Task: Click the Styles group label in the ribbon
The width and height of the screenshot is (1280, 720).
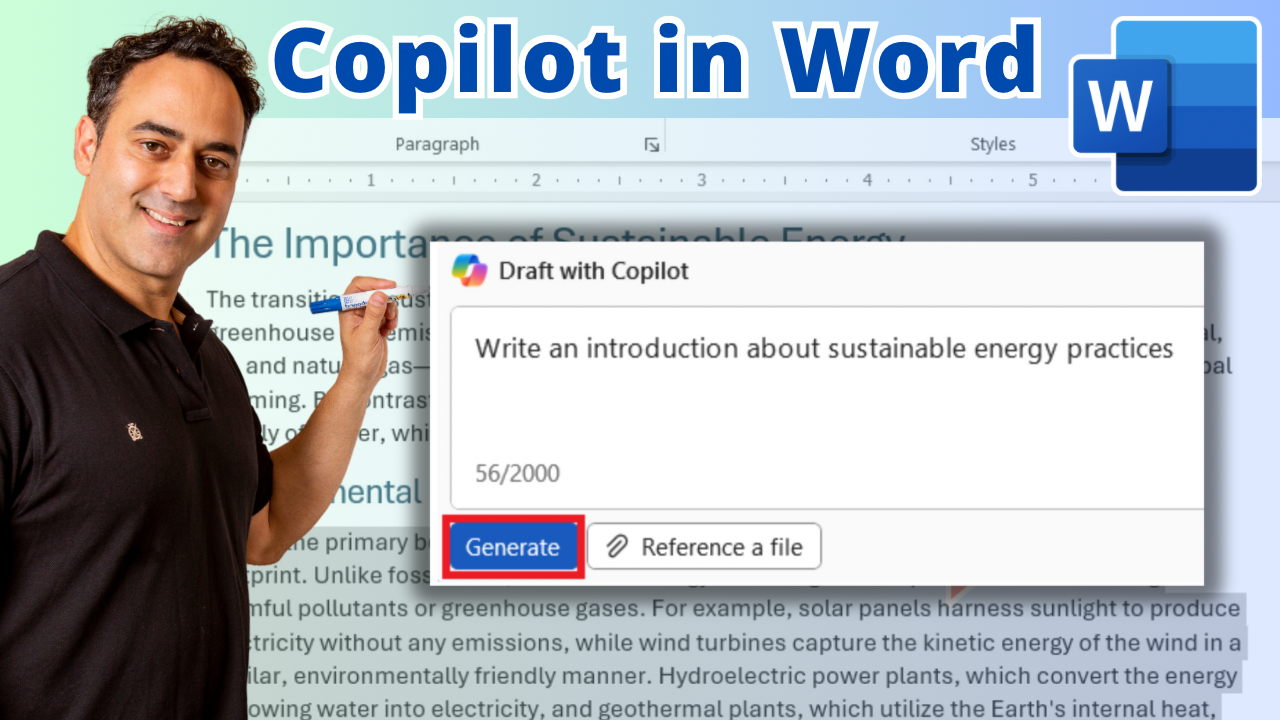Action: [993, 144]
